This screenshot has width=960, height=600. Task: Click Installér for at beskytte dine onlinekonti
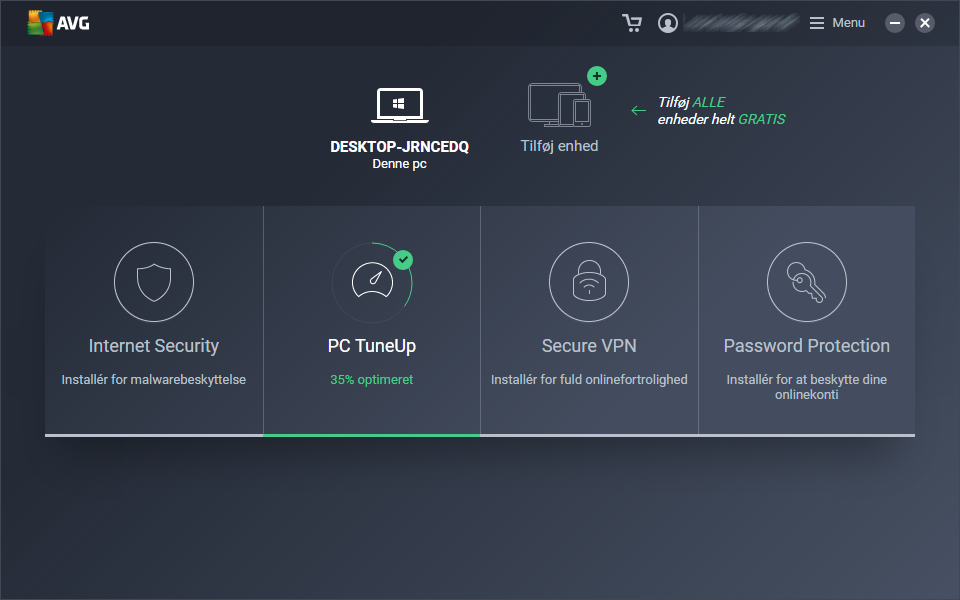(x=807, y=387)
